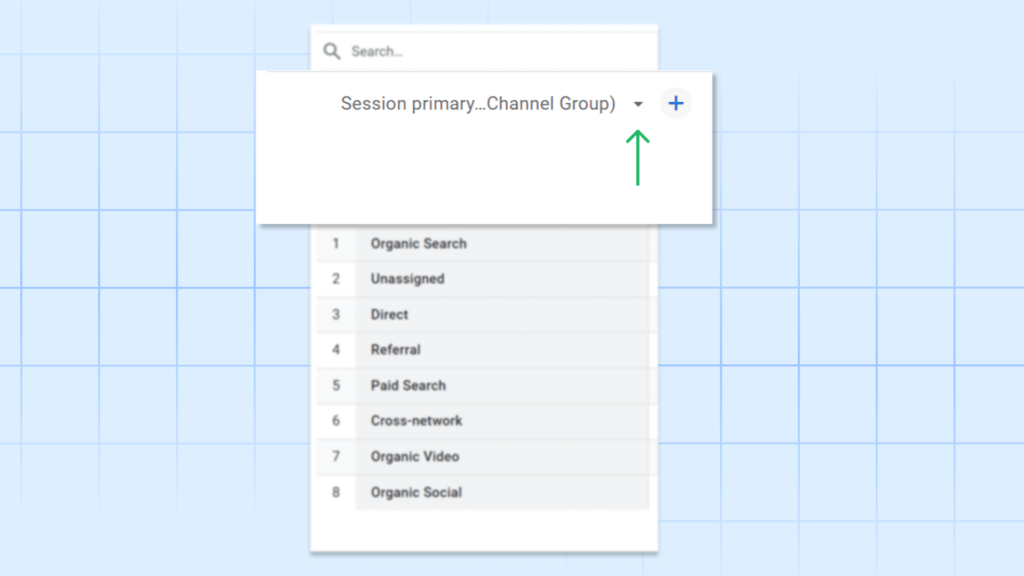Screen dimensions: 1024x576
Task: Select the Referral channel row
Action: [396, 350]
